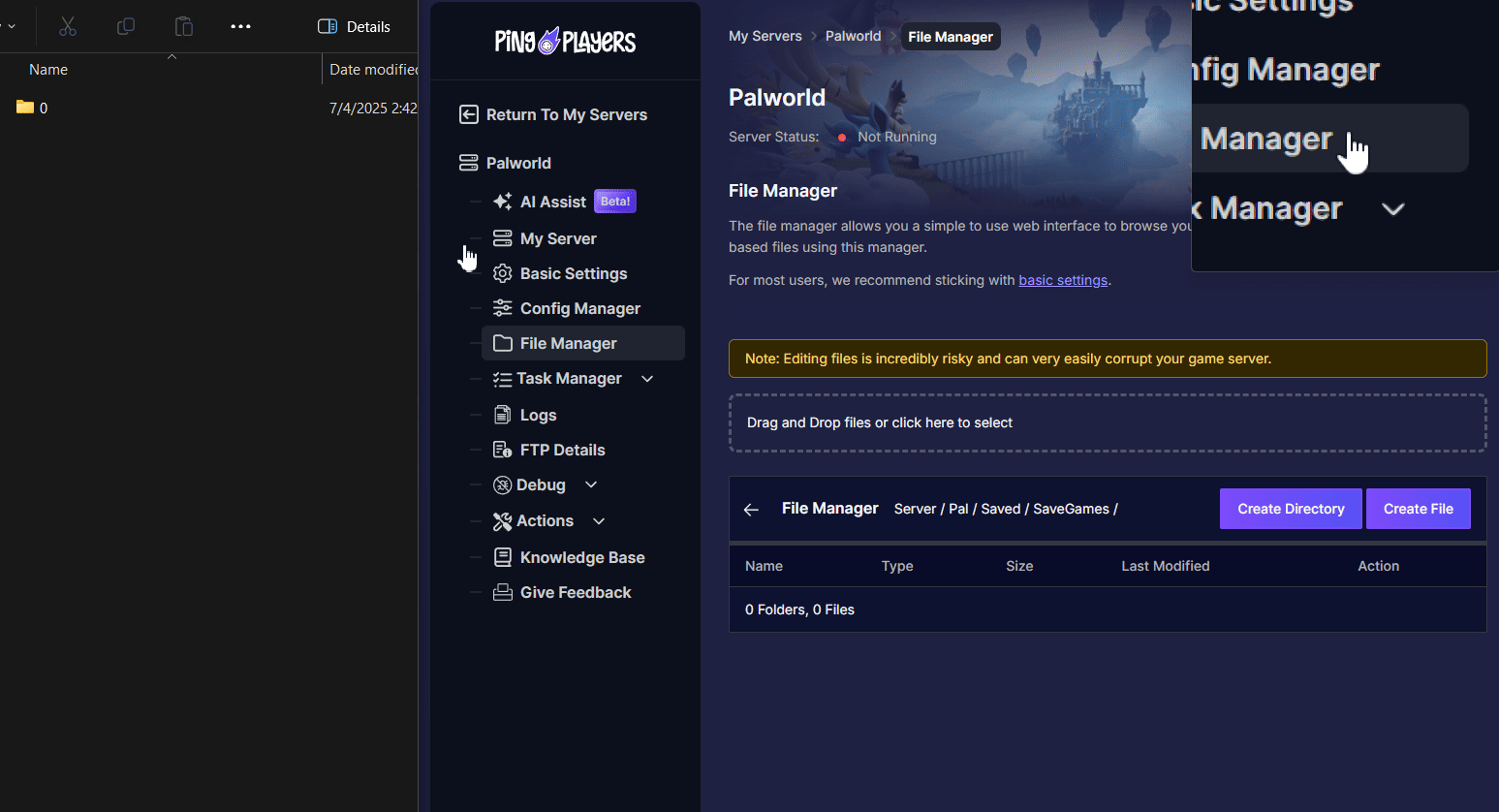Click Saved in the path breadcrumb

coord(1001,509)
